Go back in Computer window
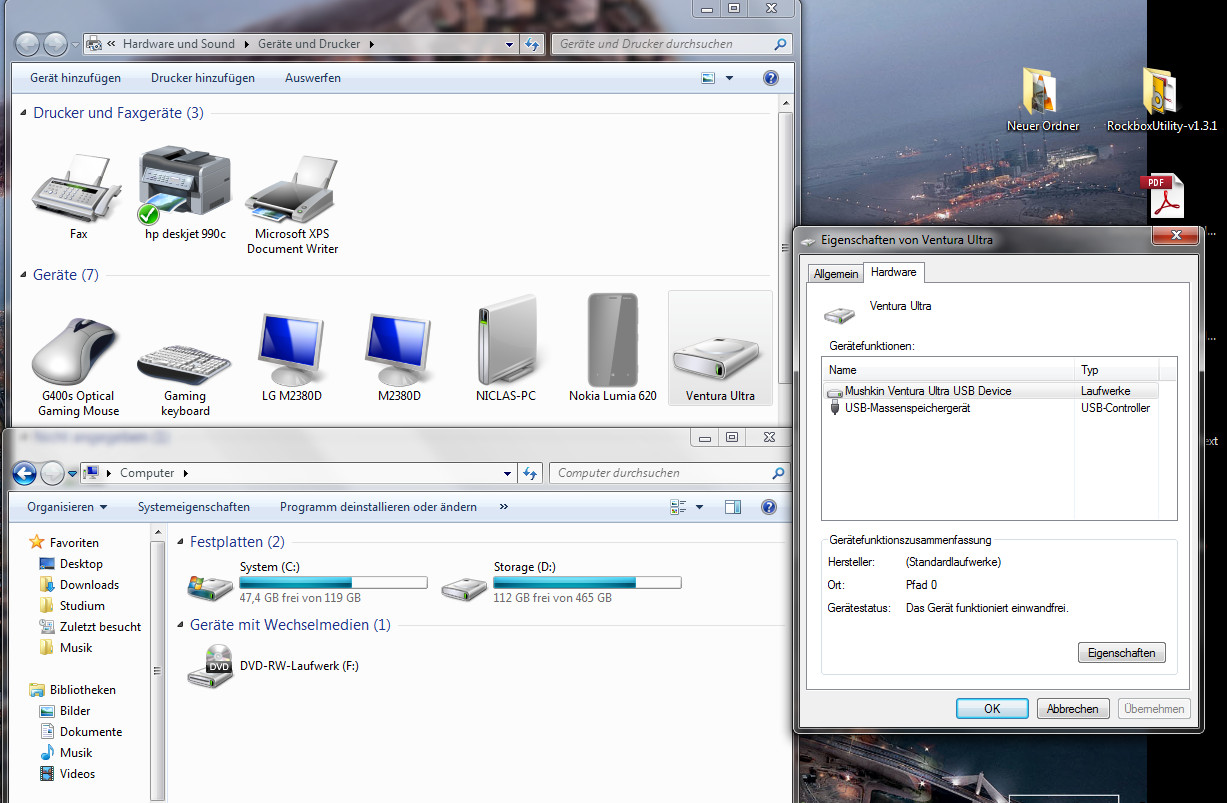1227x803 pixels. click(25, 473)
